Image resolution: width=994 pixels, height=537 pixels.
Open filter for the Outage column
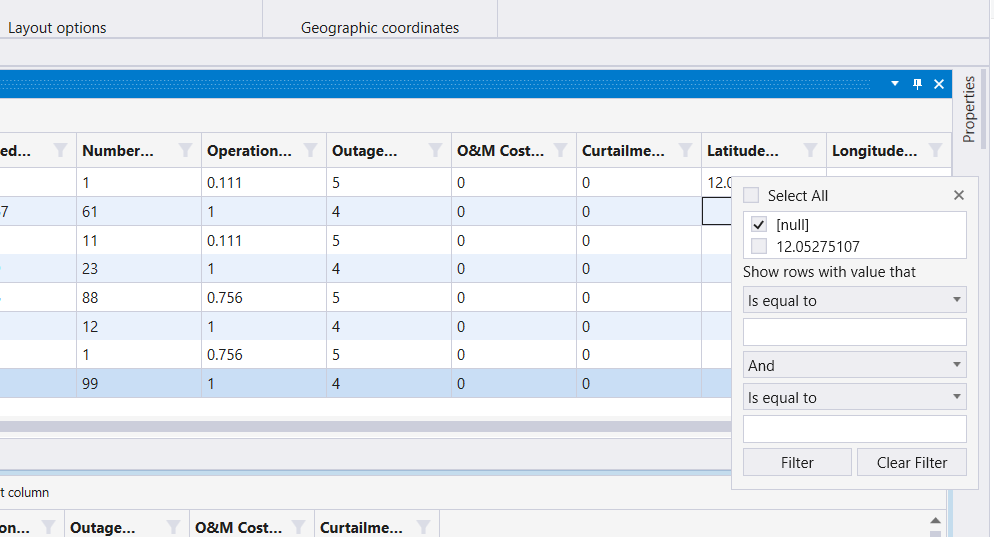click(x=435, y=150)
